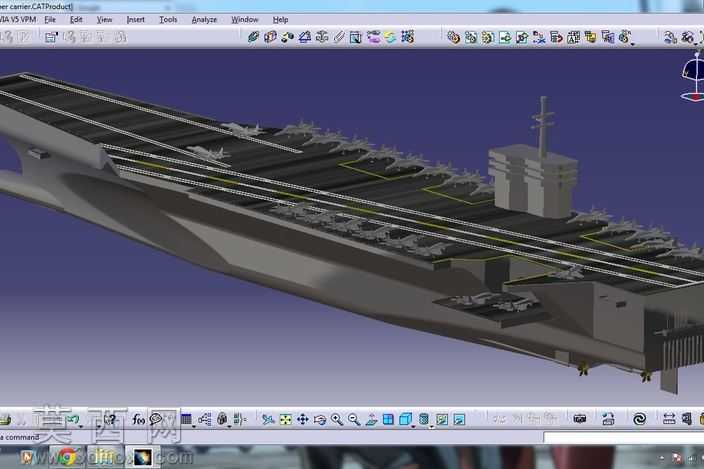This screenshot has width=704, height=469.
Task: Click the Zoom Out magnifier
Action: (x=354, y=419)
